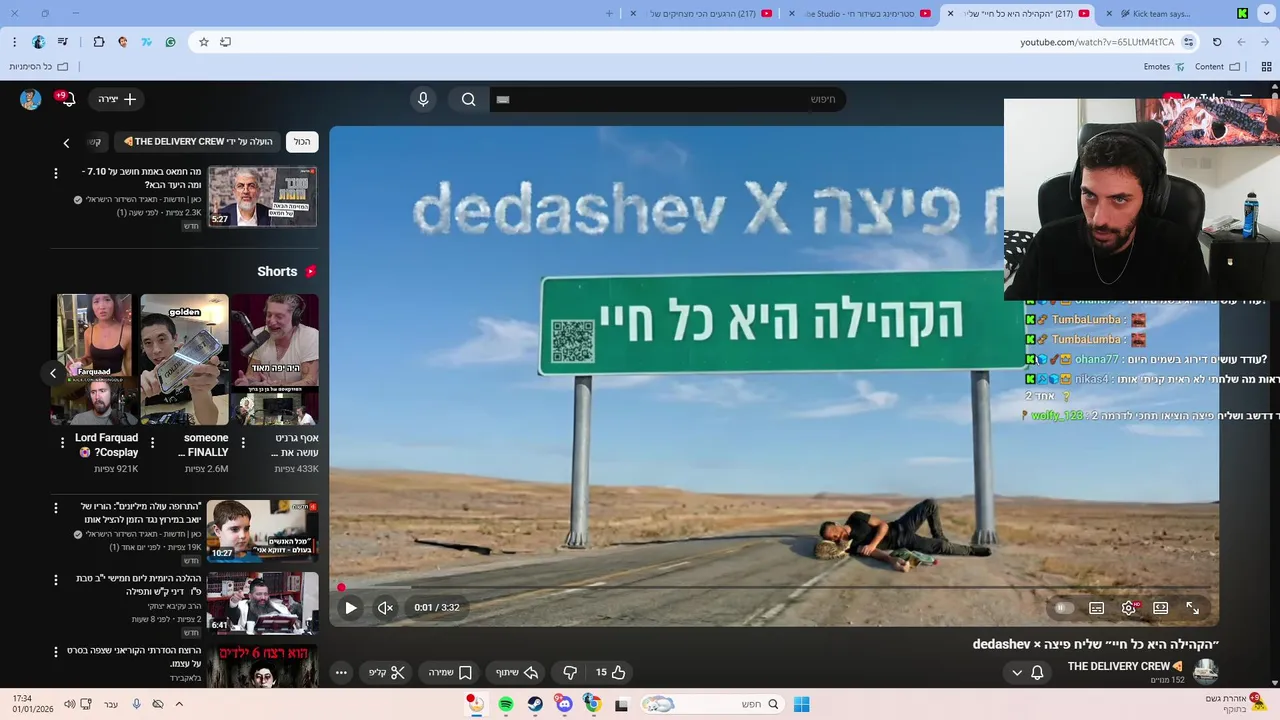This screenshot has height=720, width=1280.
Task: Click the red video progress bar
Action: click(774, 587)
